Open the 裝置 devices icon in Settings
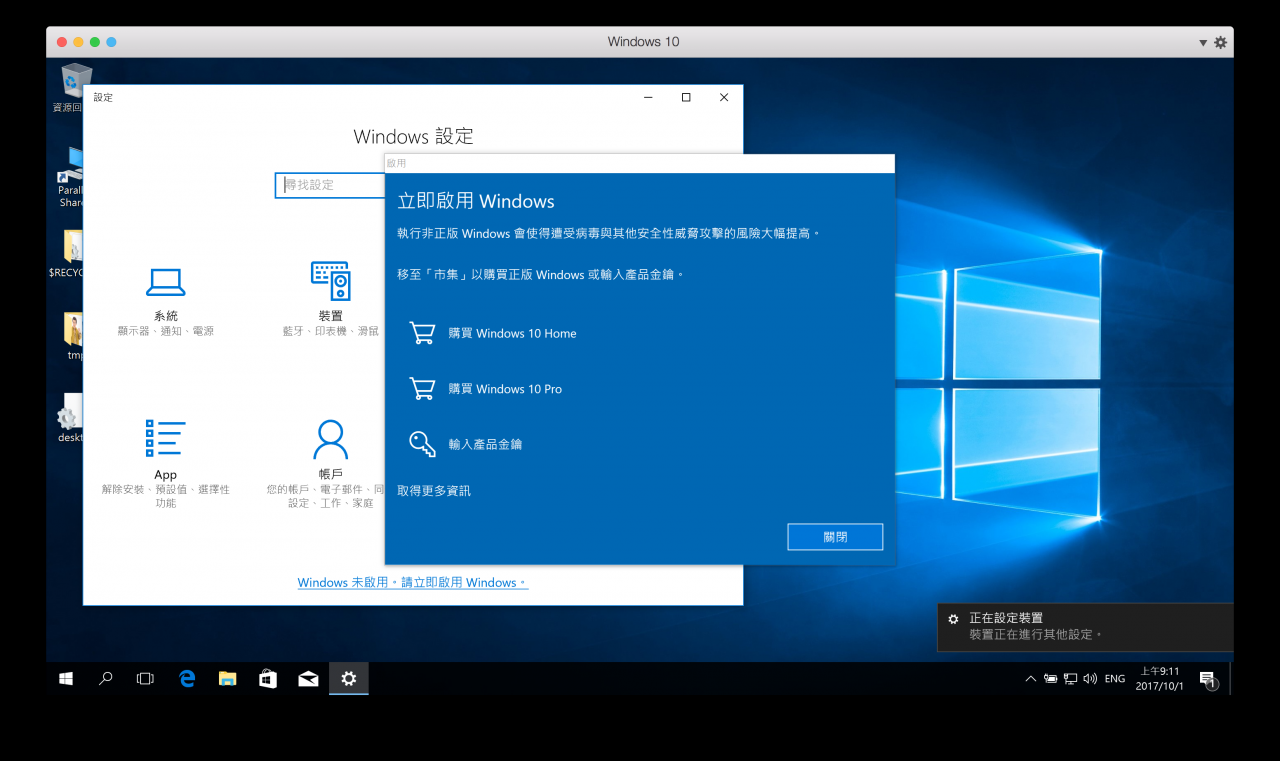 point(331,281)
